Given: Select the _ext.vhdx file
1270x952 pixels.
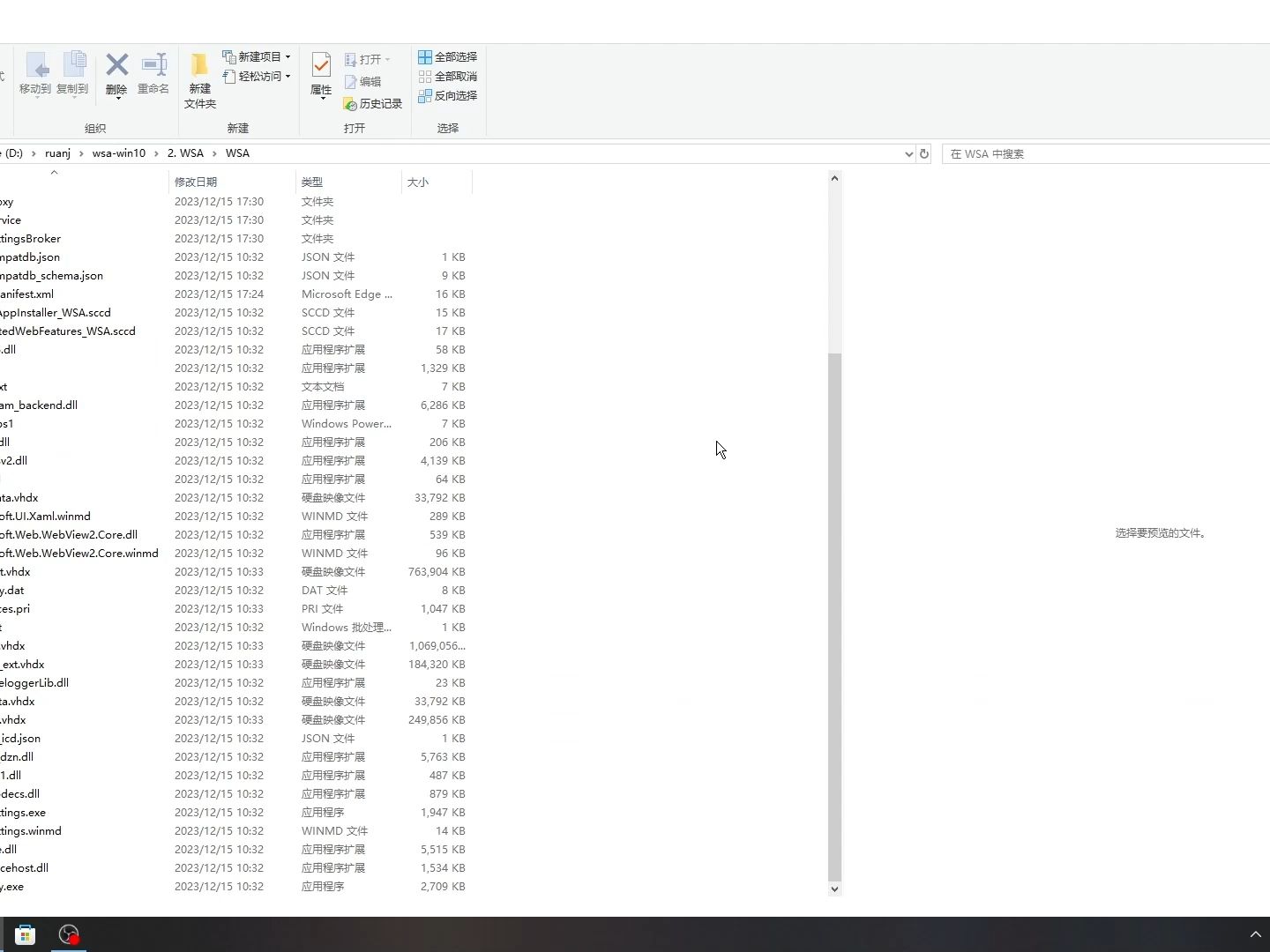Looking at the screenshot, I should pyautogui.click(x=234, y=665).
